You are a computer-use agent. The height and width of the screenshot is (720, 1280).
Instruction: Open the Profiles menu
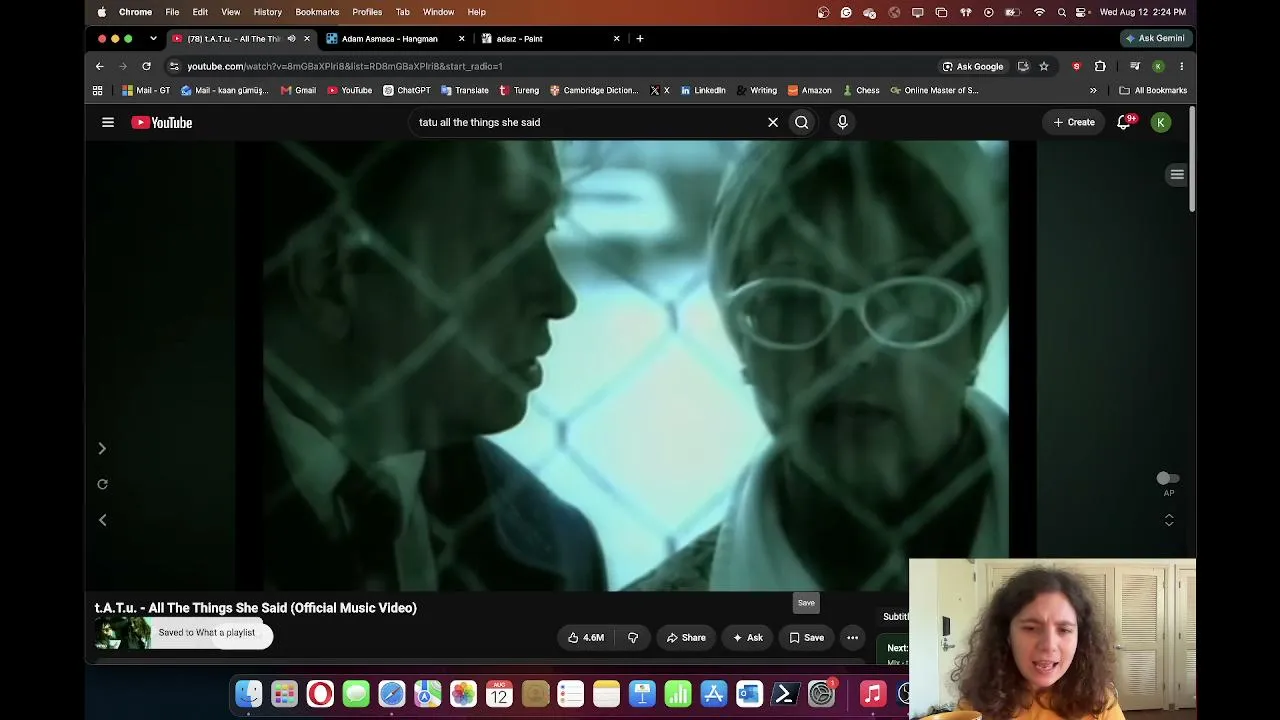367,12
